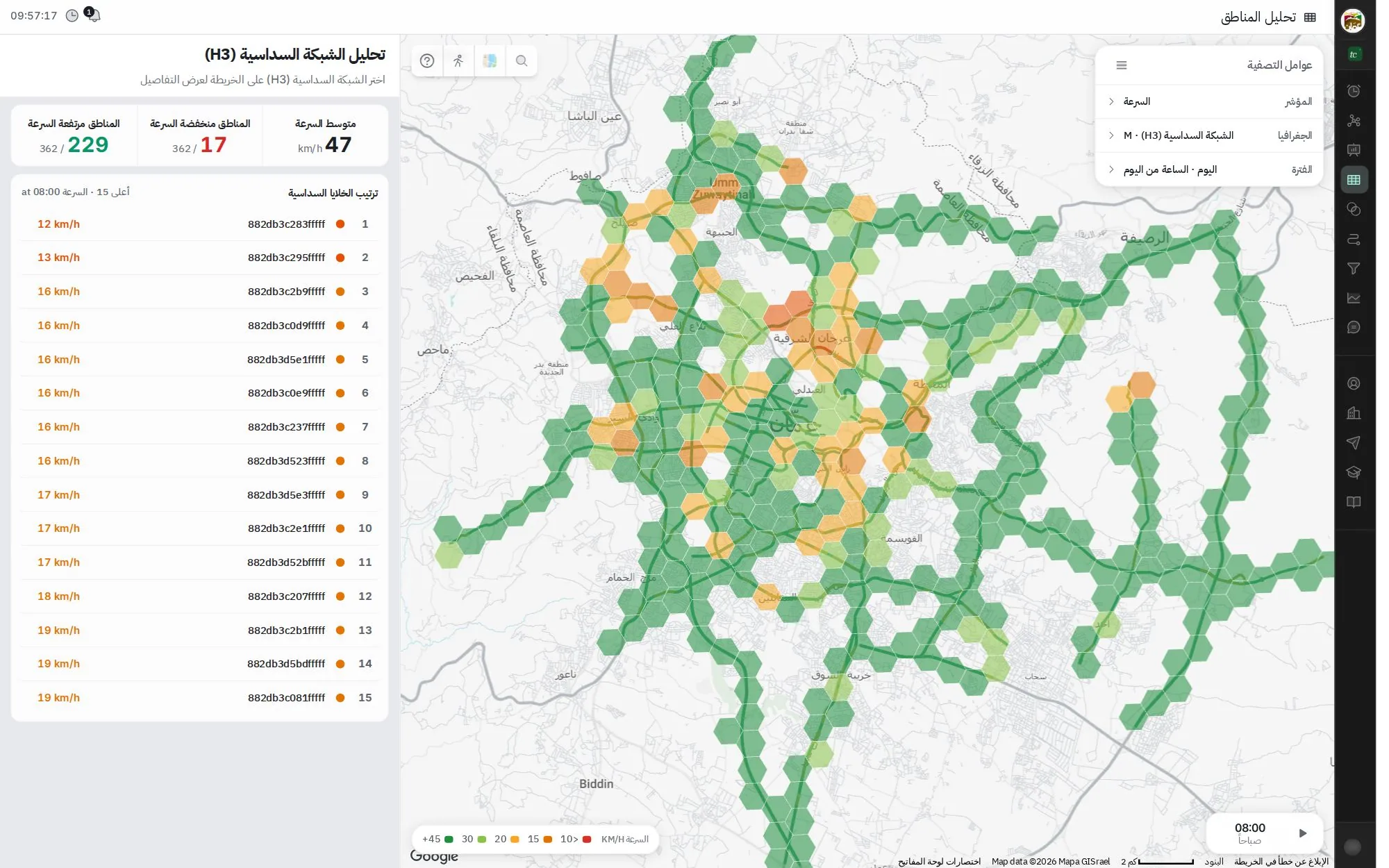Open the funnel filter icon in the sidebar
Image resolution: width=1389 pixels, height=868 pixels.
pos(1354,268)
